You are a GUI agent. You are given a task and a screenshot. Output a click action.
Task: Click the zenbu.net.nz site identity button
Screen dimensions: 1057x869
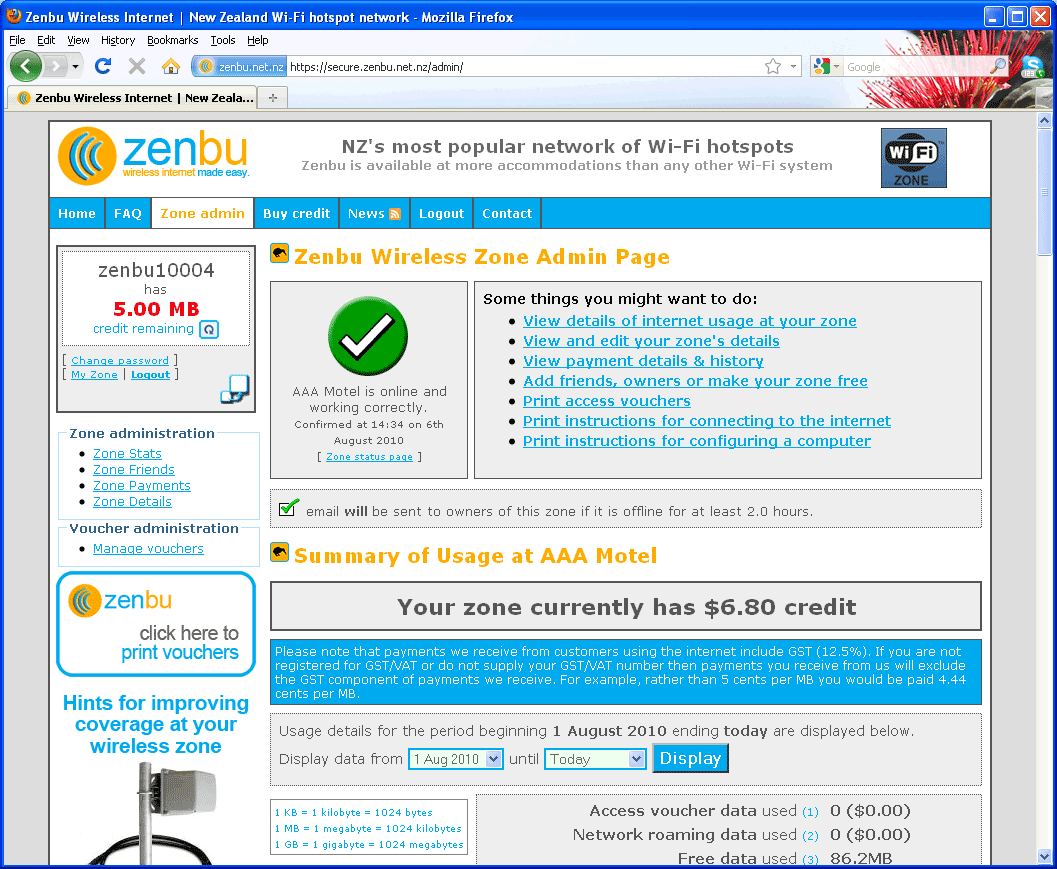[241, 67]
